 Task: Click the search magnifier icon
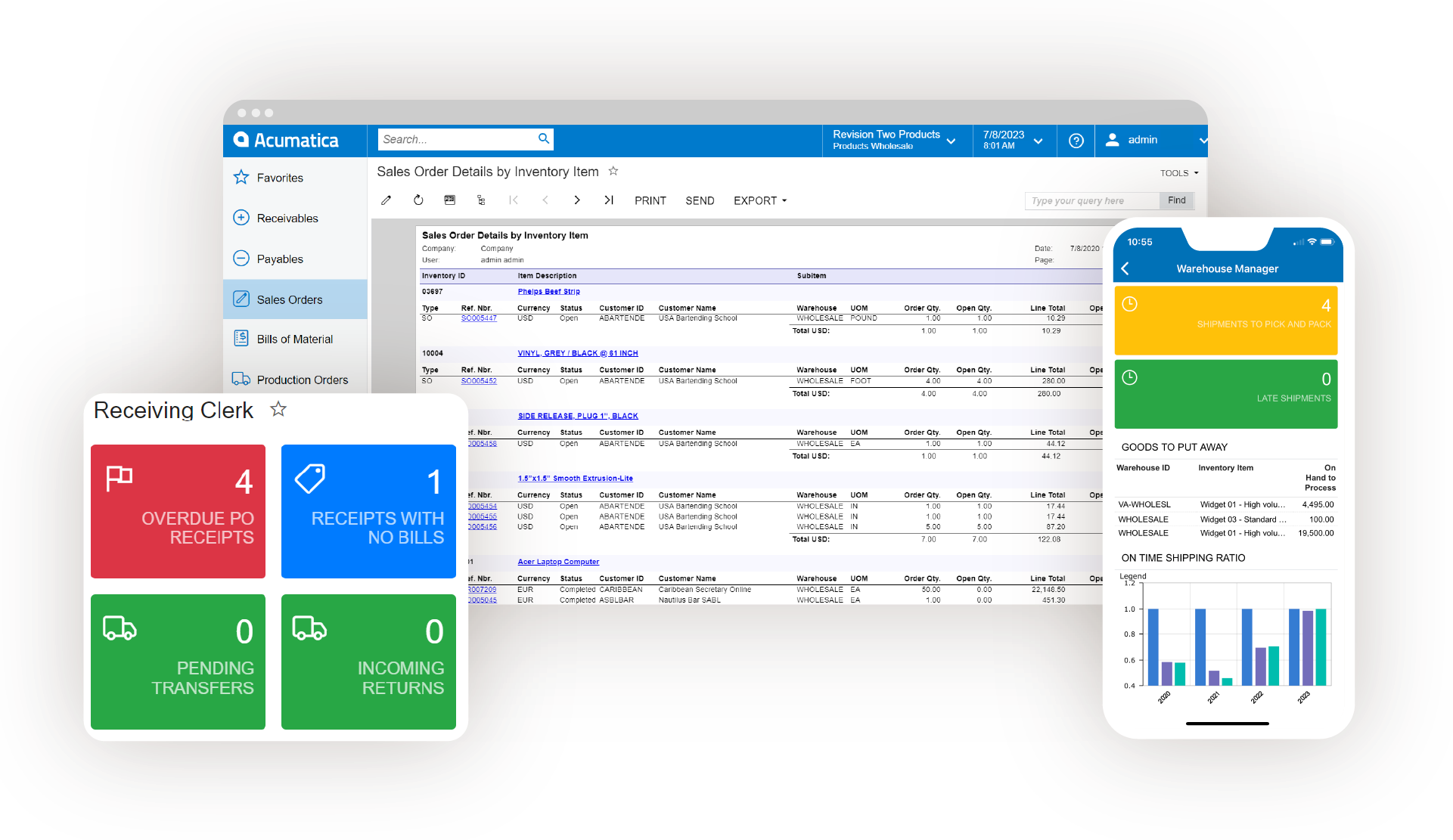tap(543, 139)
